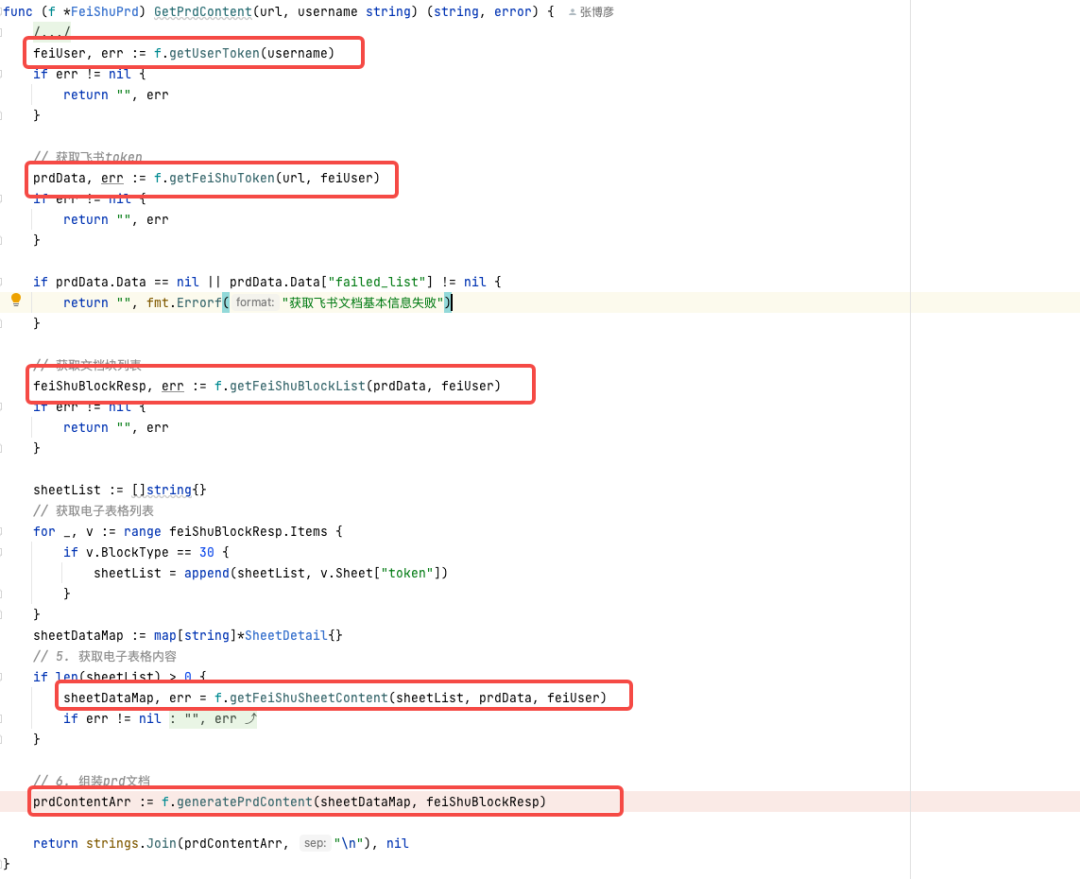Click the author icon beside 张博彦
Viewport: 1080px width, 879px height.
[572, 12]
